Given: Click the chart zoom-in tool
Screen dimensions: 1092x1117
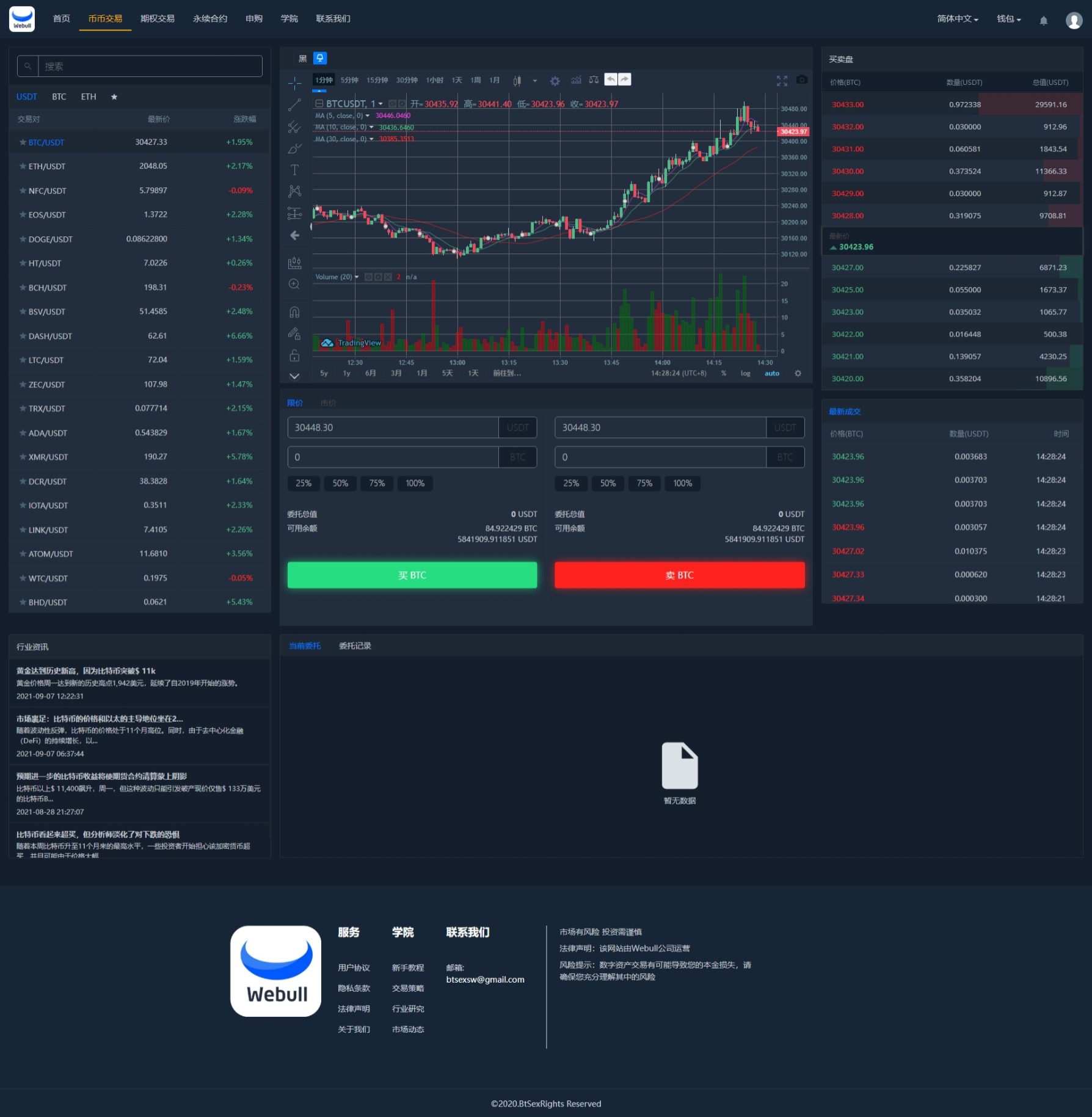Looking at the screenshot, I should (x=294, y=284).
